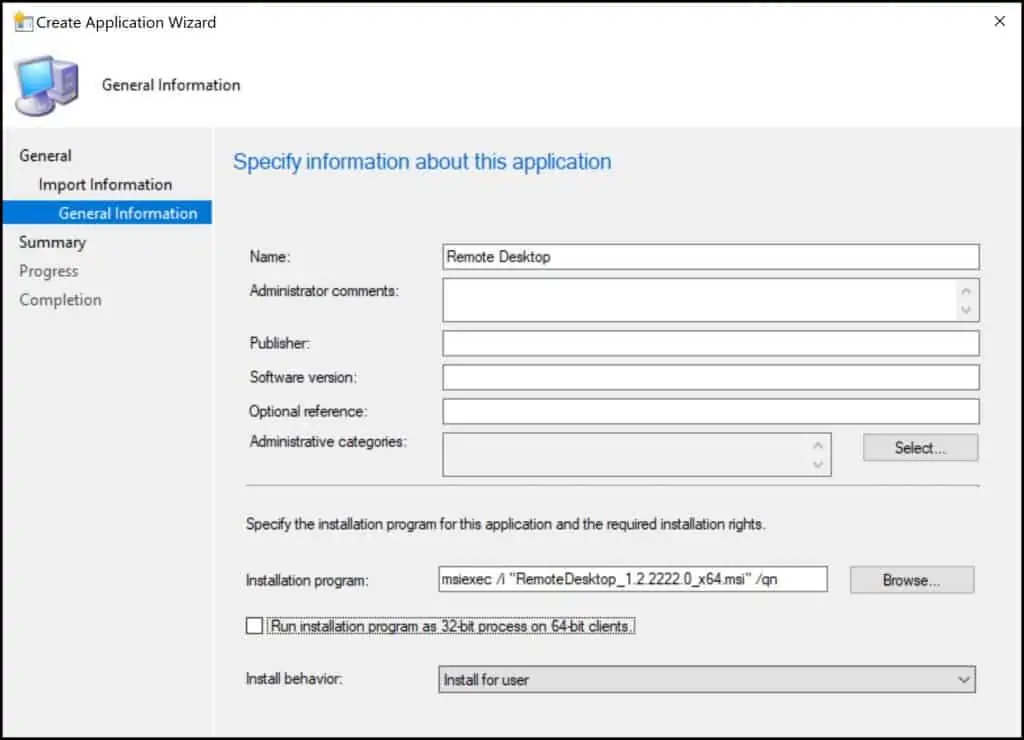
Task: Click down arrow in Administrator comments box
Action: (x=966, y=310)
